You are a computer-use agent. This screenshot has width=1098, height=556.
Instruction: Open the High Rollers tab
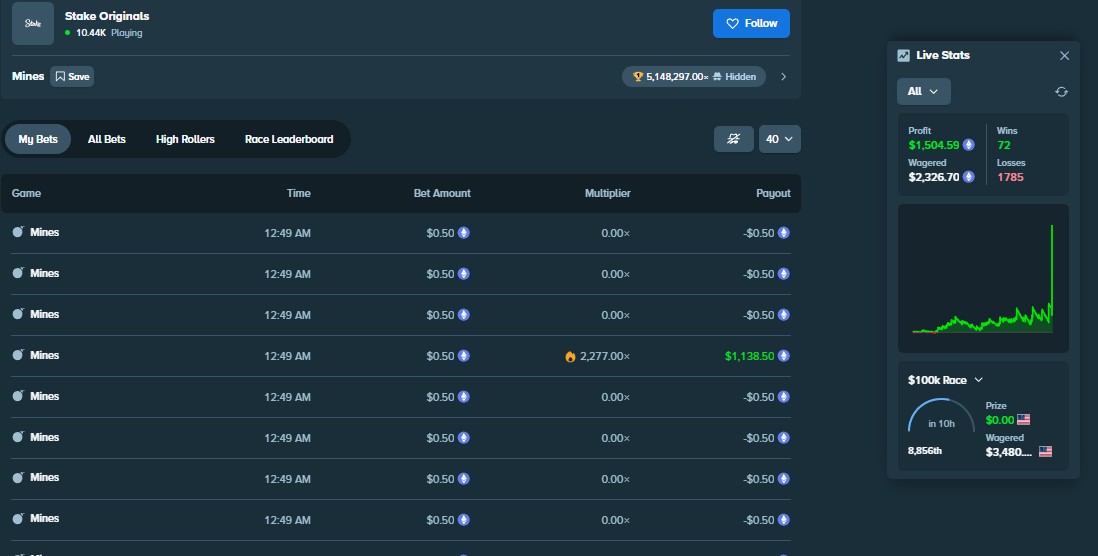(185, 139)
